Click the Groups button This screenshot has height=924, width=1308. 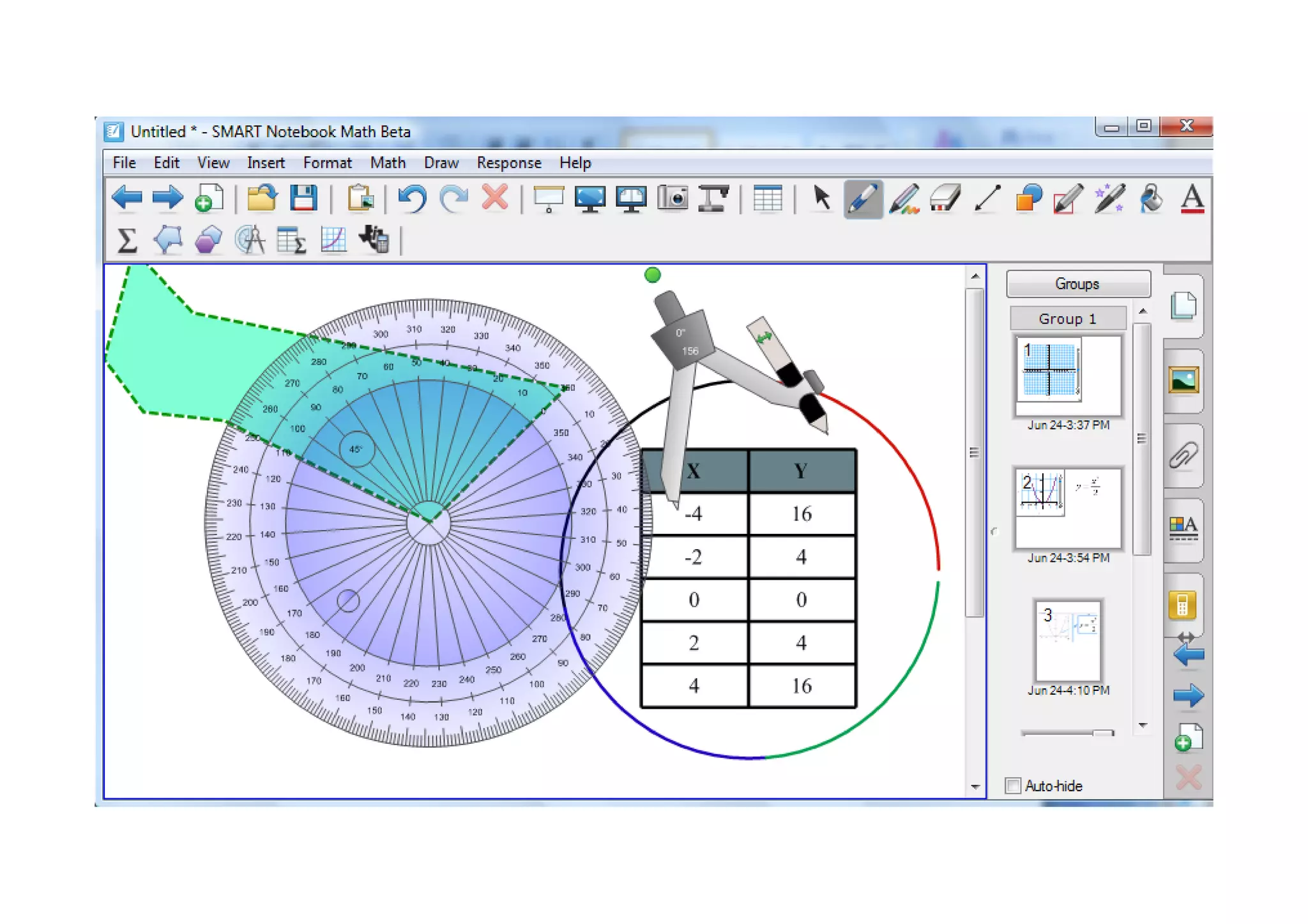point(1078,284)
